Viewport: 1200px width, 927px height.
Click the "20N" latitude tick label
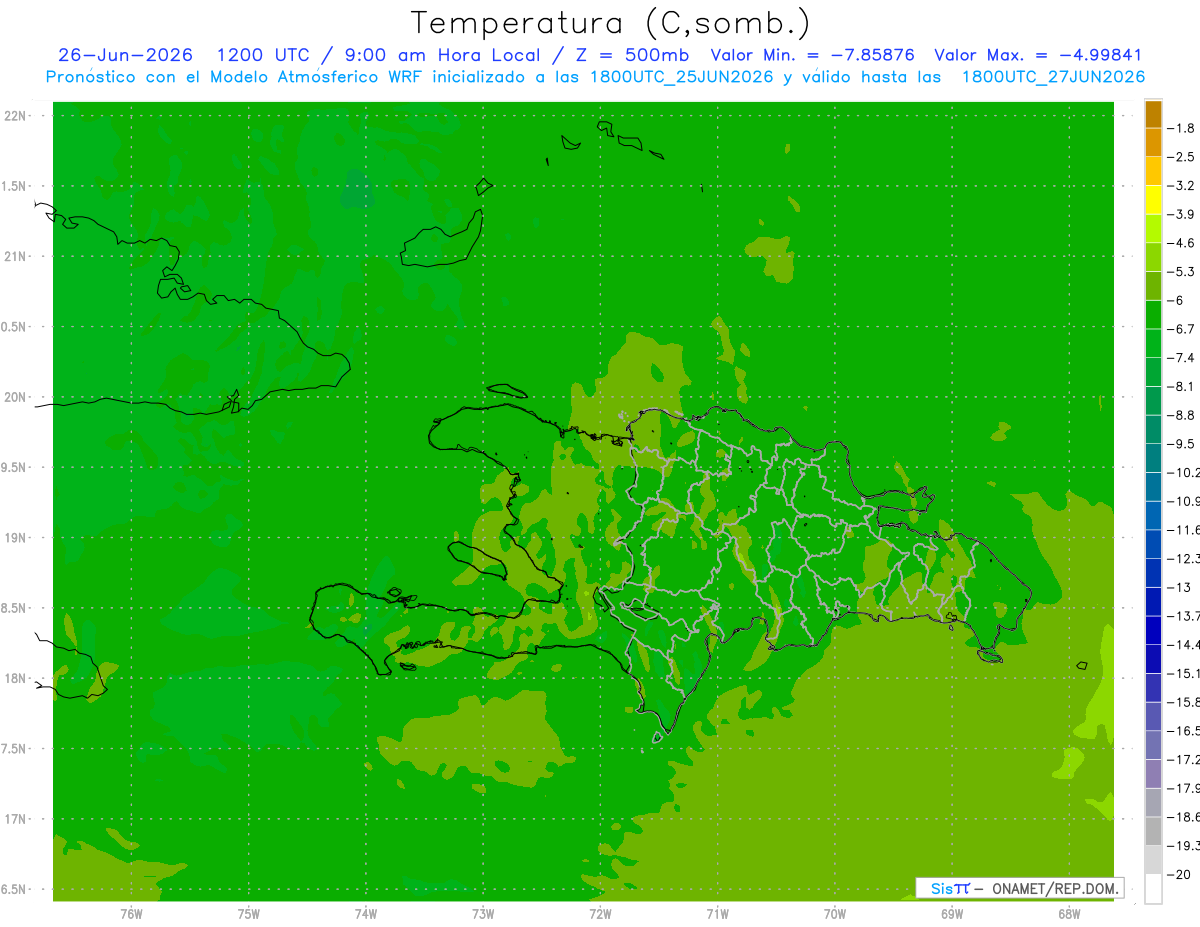pos(16,397)
